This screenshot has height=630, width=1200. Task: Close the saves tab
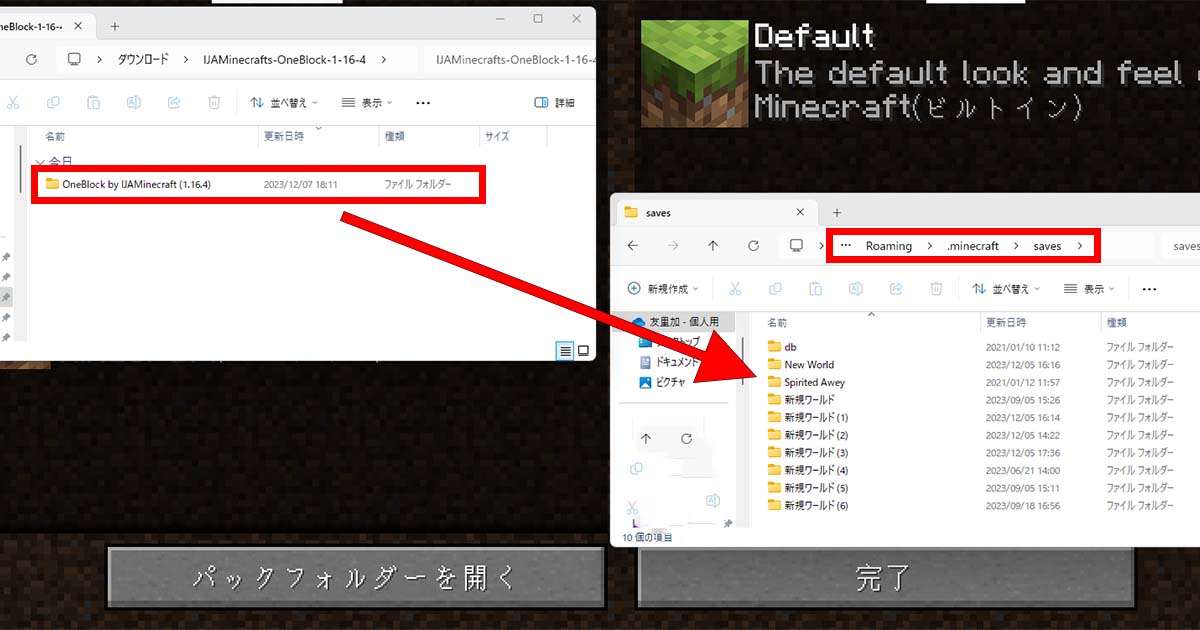(800, 212)
